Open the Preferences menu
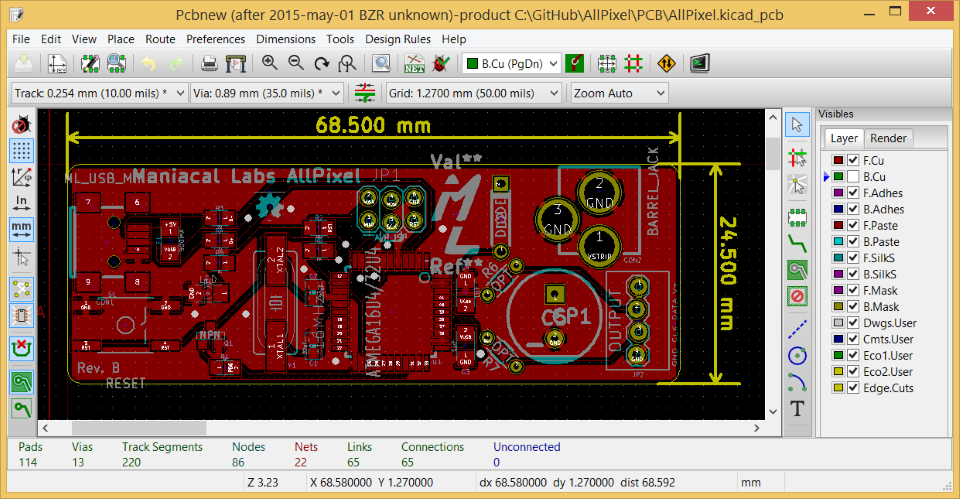 click(x=215, y=39)
